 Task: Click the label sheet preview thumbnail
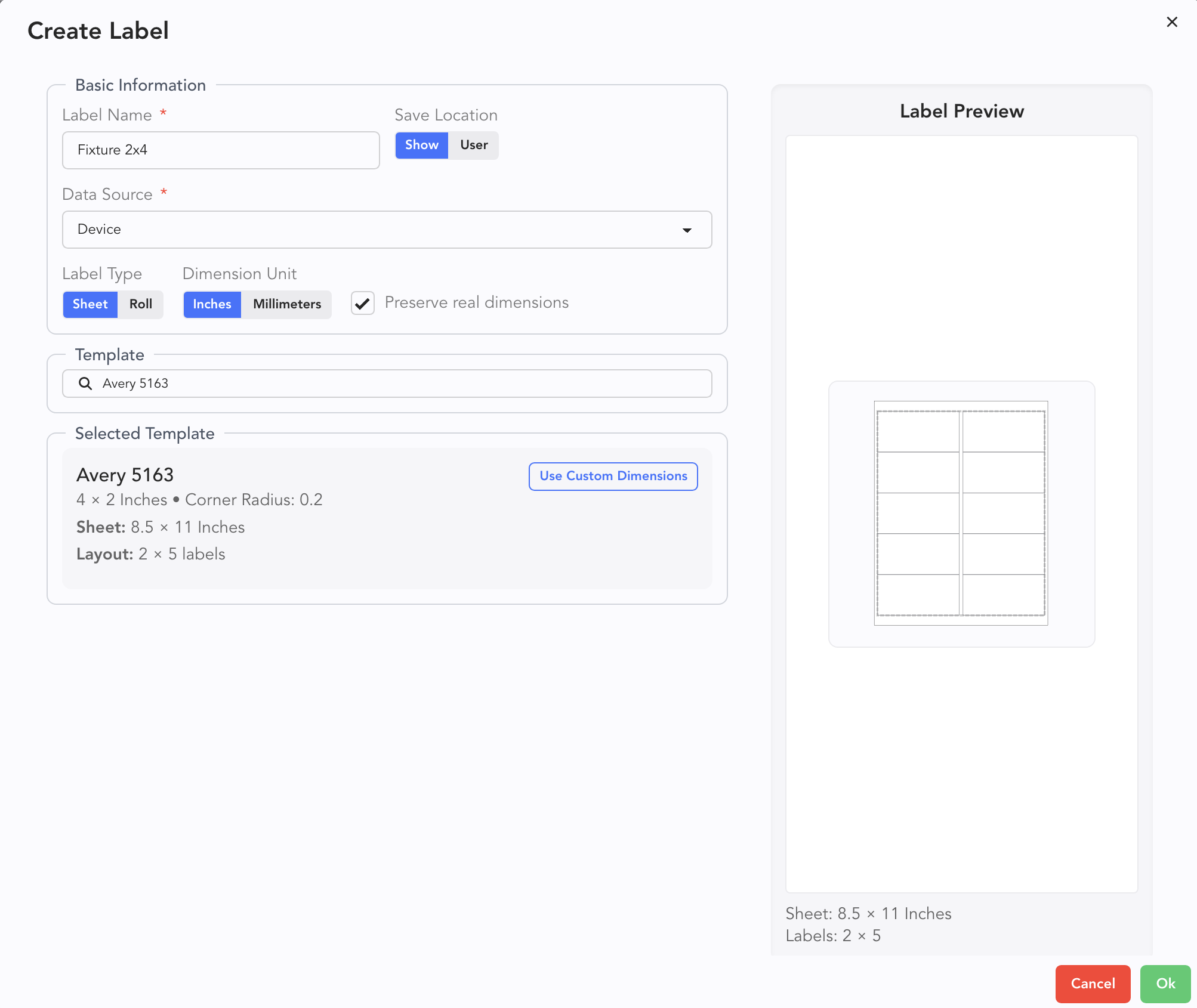[x=961, y=514]
